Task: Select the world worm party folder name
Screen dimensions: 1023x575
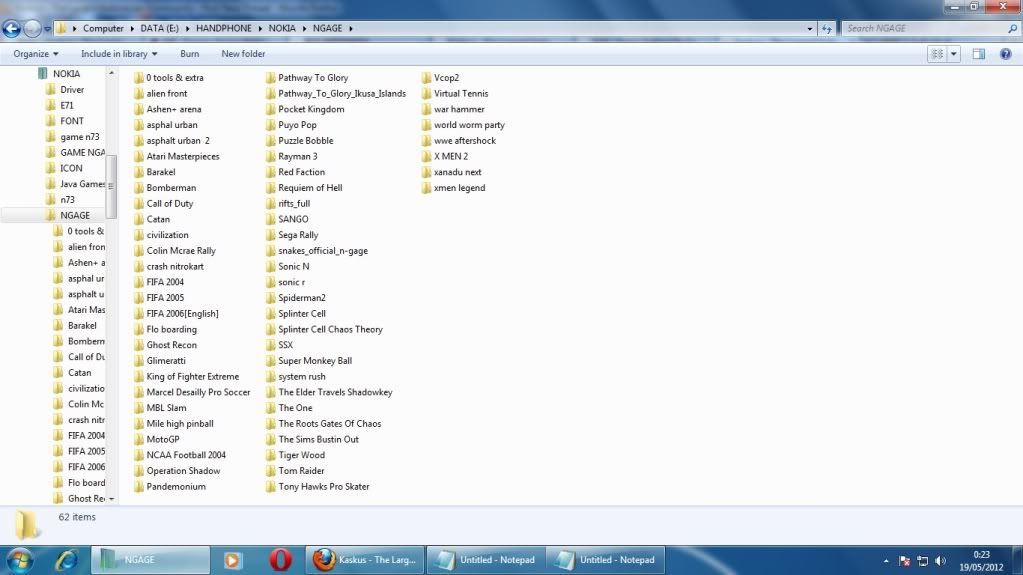Action: click(469, 125)
